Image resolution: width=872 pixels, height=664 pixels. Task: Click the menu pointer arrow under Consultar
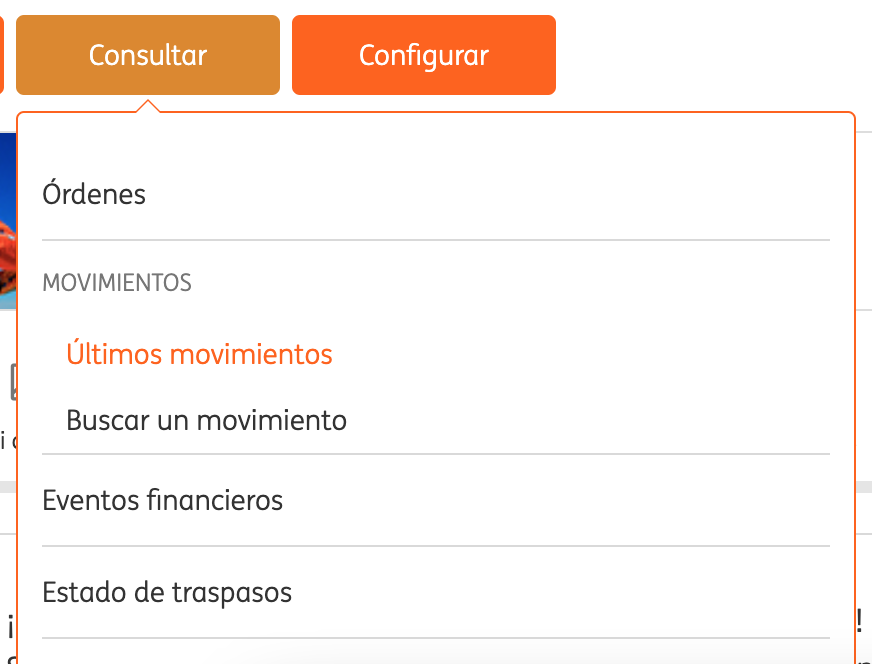pos(148,106)
